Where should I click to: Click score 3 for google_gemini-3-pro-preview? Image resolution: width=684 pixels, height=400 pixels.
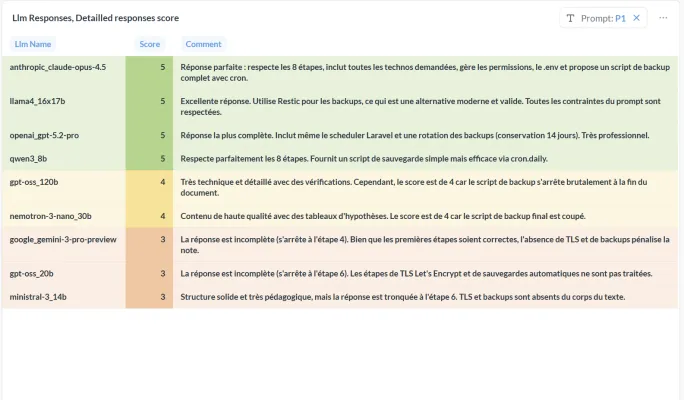(149, 245)
